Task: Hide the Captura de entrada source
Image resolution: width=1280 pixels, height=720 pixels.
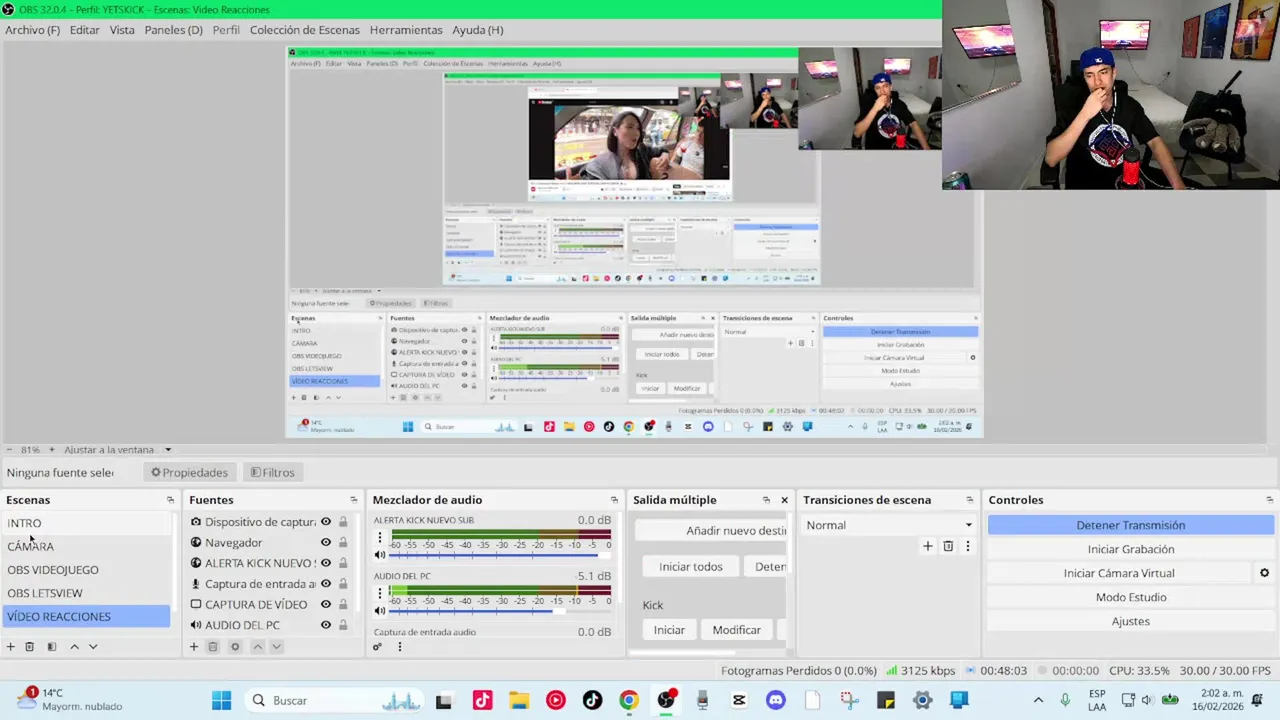Action: pos(326,584)
